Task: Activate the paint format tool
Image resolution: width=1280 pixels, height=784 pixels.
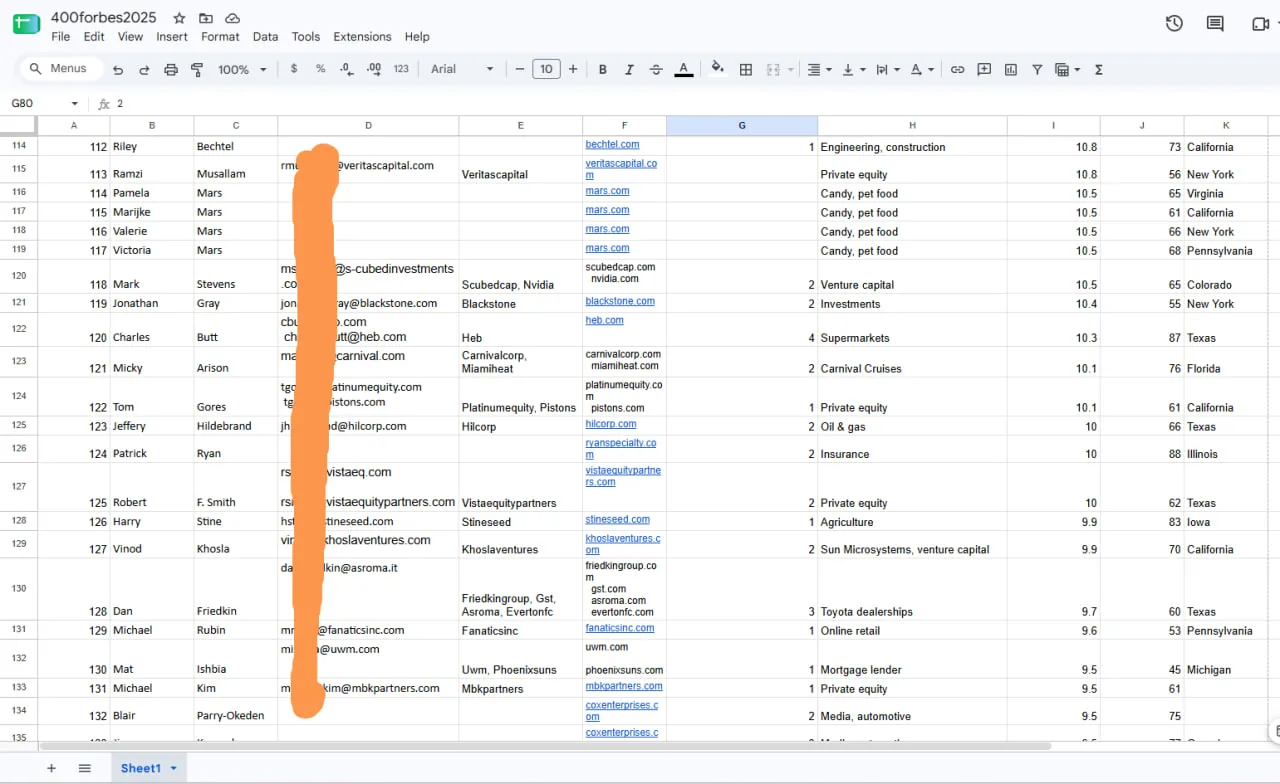Action: click(197, 69)
